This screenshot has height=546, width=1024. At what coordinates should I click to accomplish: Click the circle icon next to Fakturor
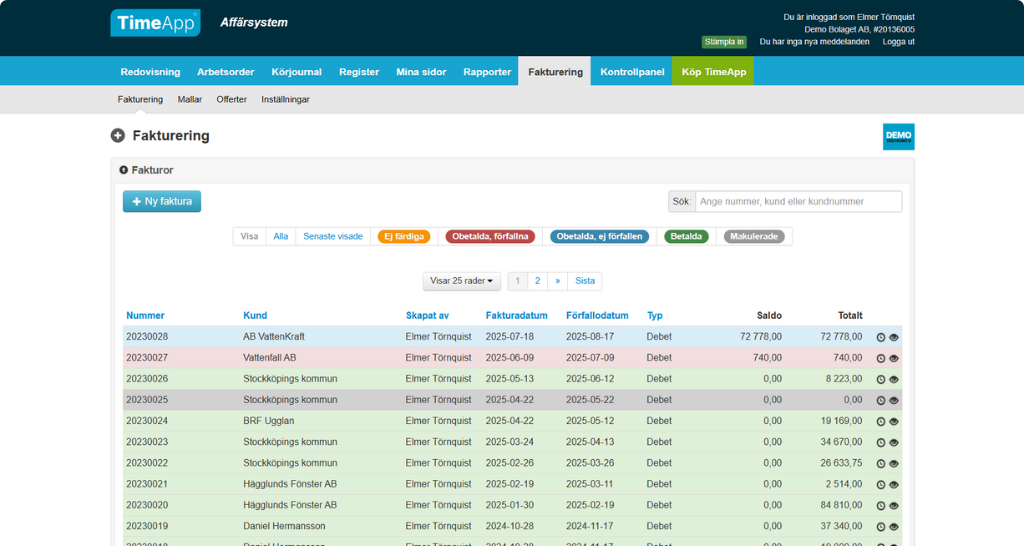pos(123,170)
